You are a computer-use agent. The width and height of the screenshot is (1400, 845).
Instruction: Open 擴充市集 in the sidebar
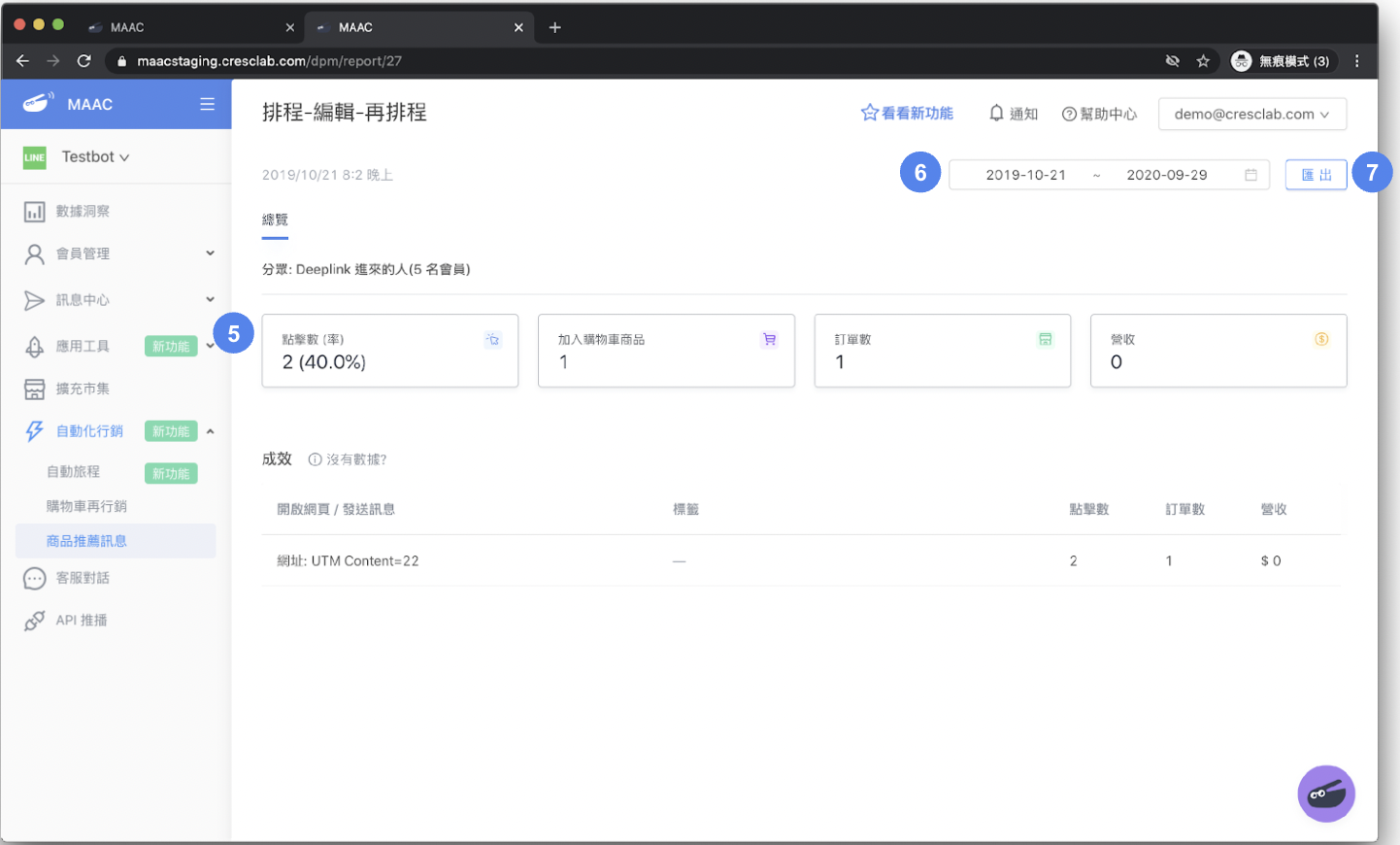pyautogui.click(x=83, y=389)
